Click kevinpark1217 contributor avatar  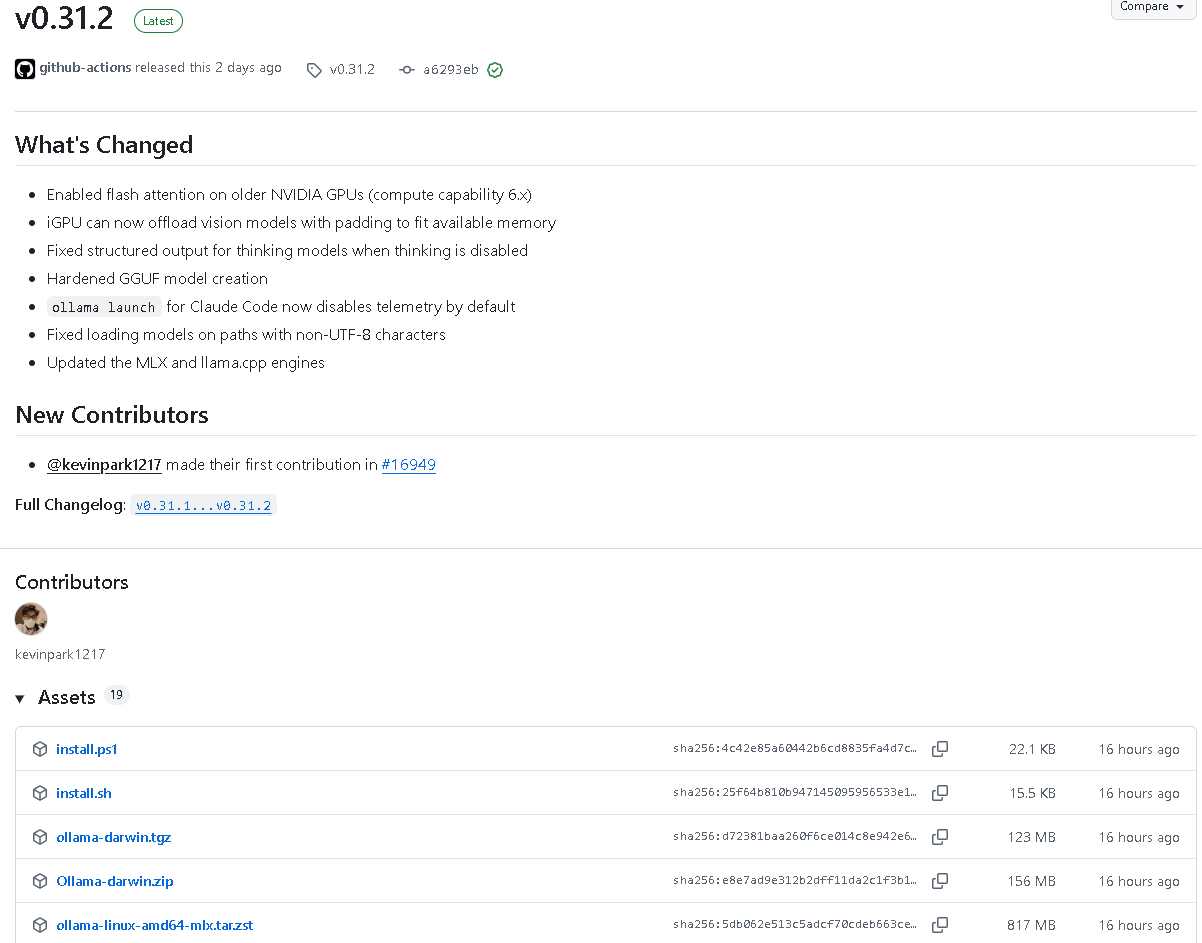click(31, 619)
